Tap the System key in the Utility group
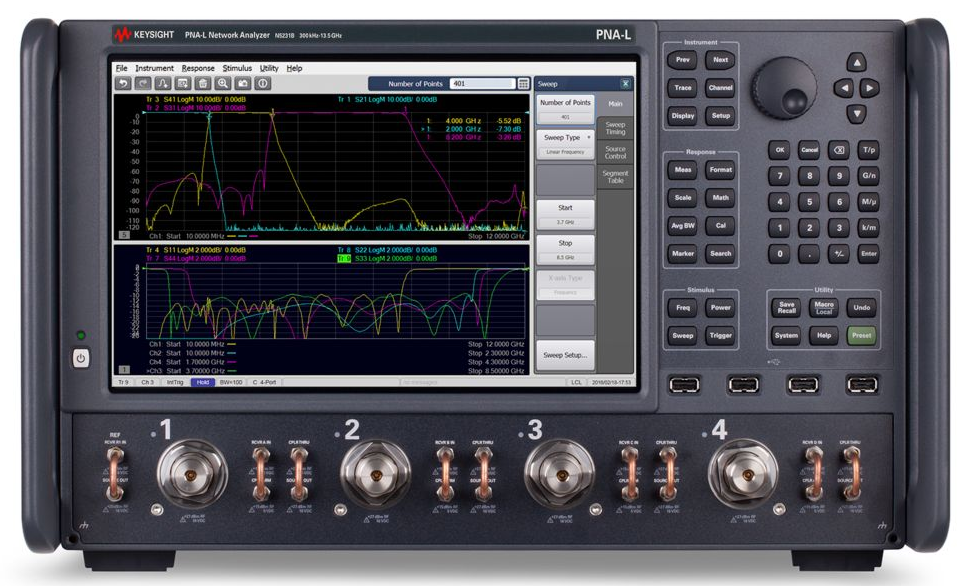Screen dimensions: 959x586 (x=787, y=335)
